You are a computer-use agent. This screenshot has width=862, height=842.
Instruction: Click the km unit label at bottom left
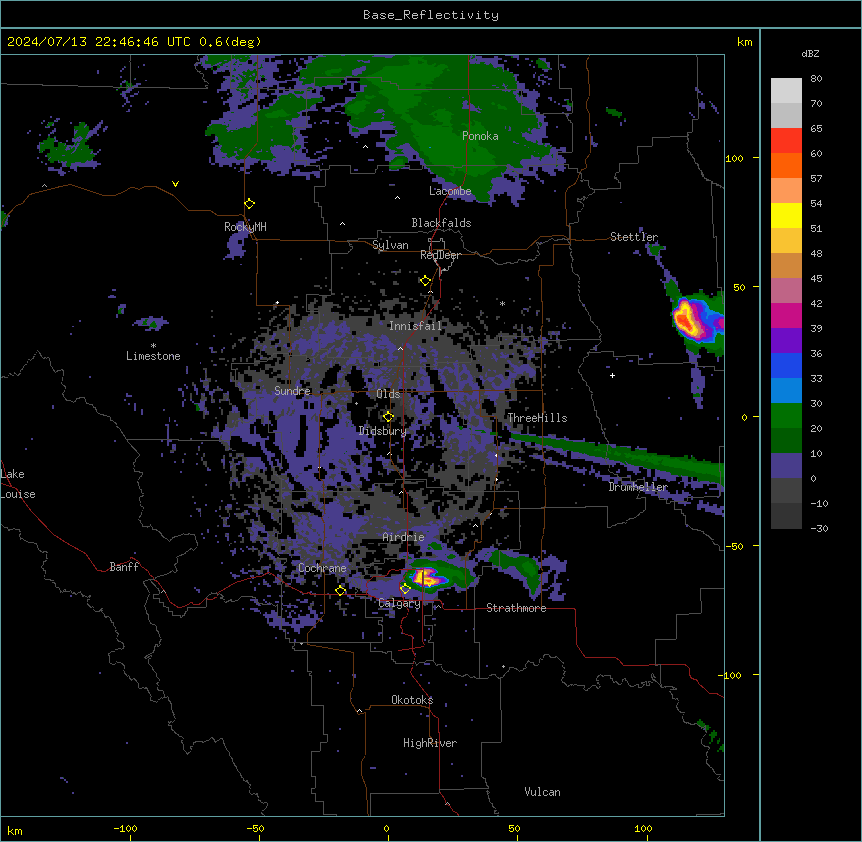(x=14, y=831)
